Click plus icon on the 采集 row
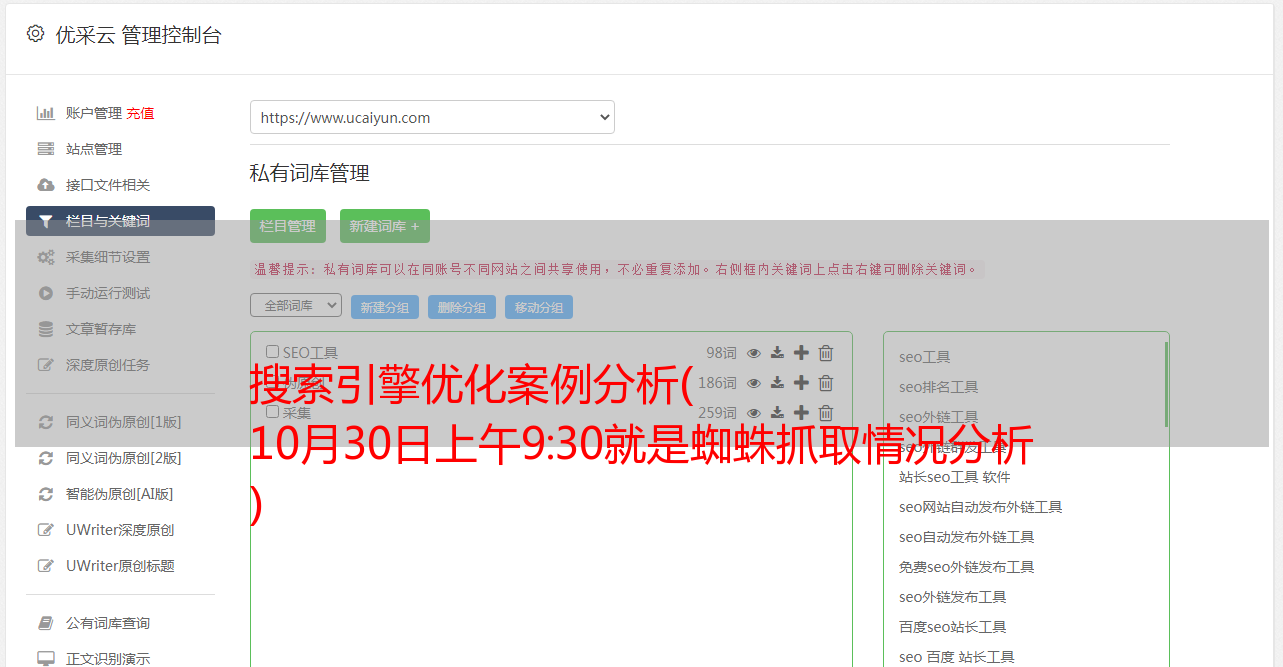 [x=801, y=412]
